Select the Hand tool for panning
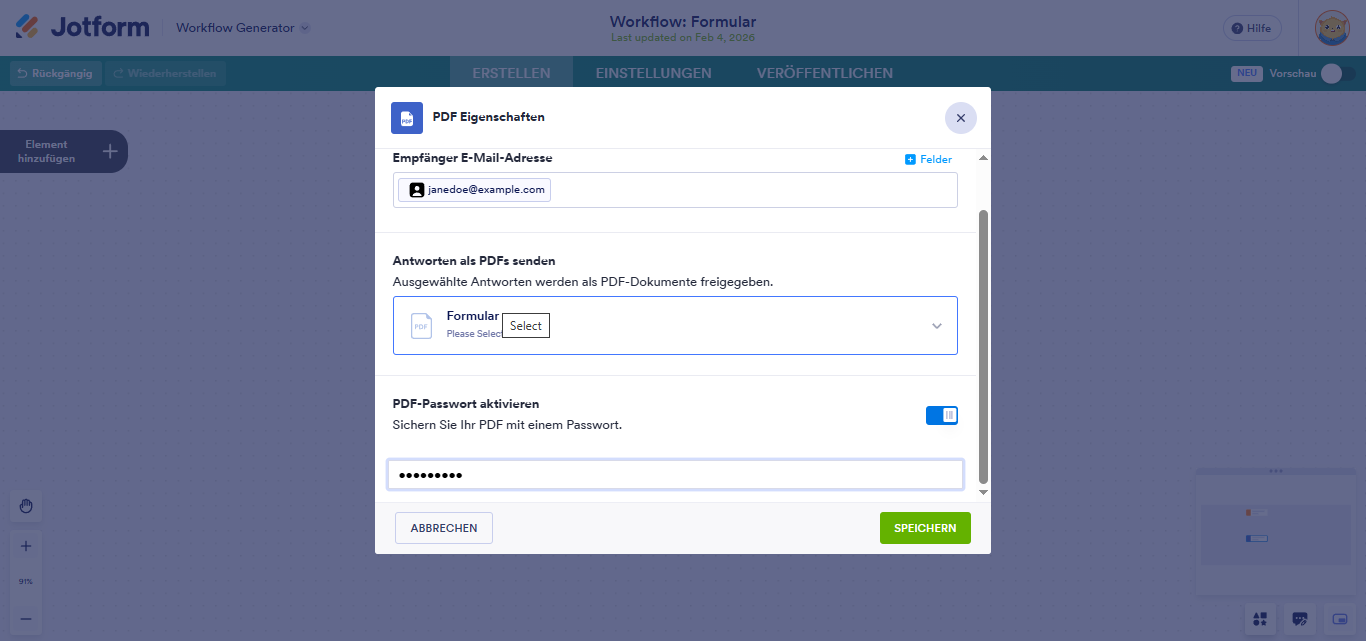The image size is (1366, 641). click(25, 506)
